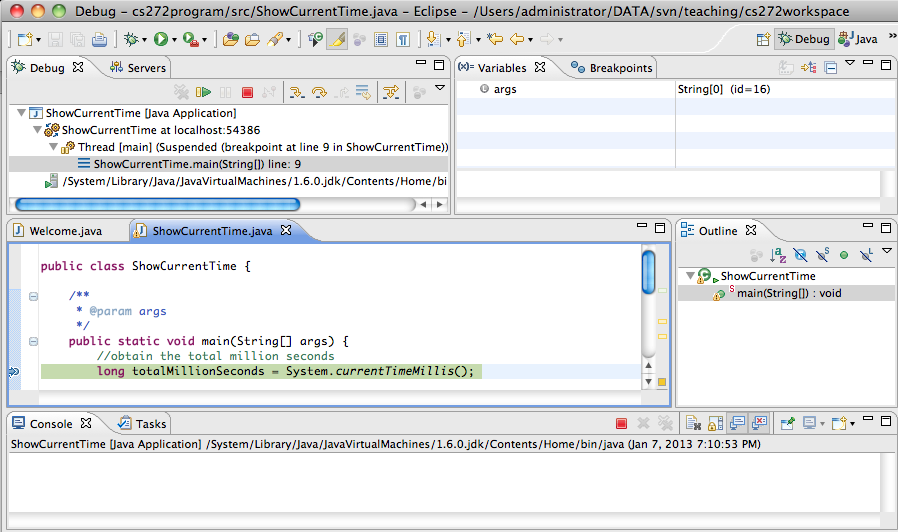The image size is (898, 532).
Task: Open Debug launch history dropdown arrow
Action: pyautogui.click(x=144, y=40)
